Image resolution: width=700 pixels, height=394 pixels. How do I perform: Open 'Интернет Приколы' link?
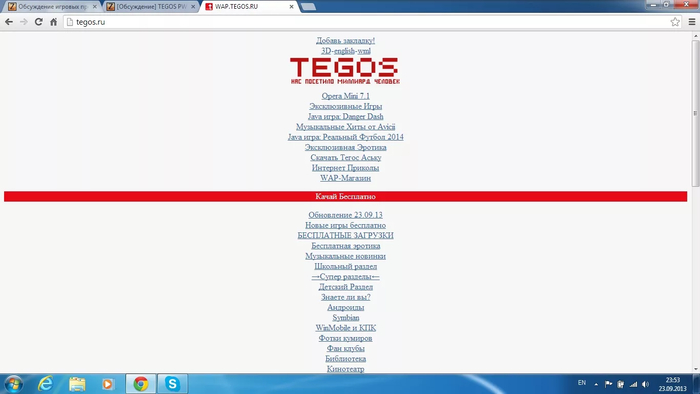(x=346, y=168)
